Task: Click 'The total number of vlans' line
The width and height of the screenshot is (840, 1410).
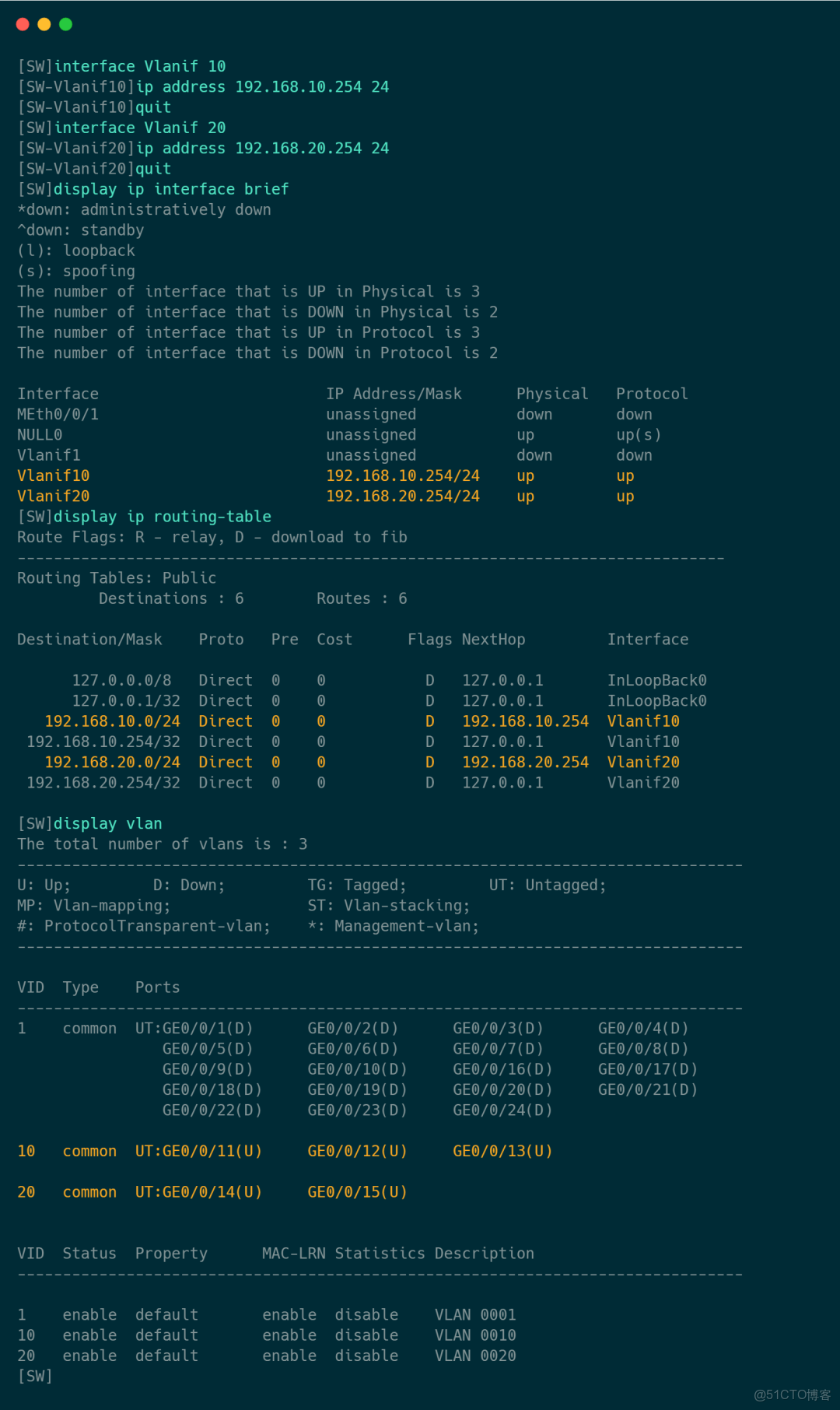Action: 163,844
